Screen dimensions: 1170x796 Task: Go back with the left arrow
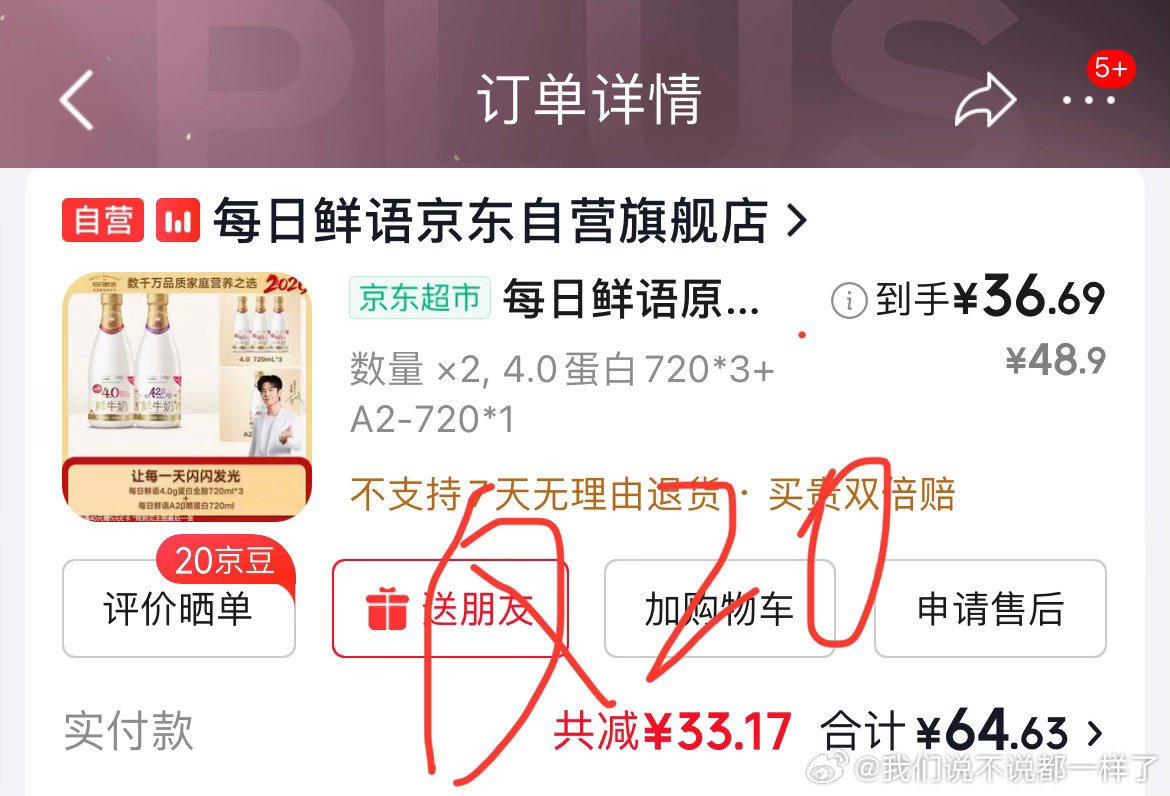[x=76, y=100]
